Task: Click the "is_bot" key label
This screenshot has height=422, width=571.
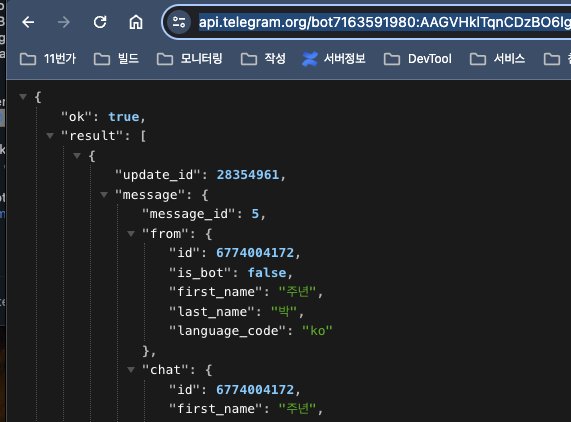Action: point(200,273)
